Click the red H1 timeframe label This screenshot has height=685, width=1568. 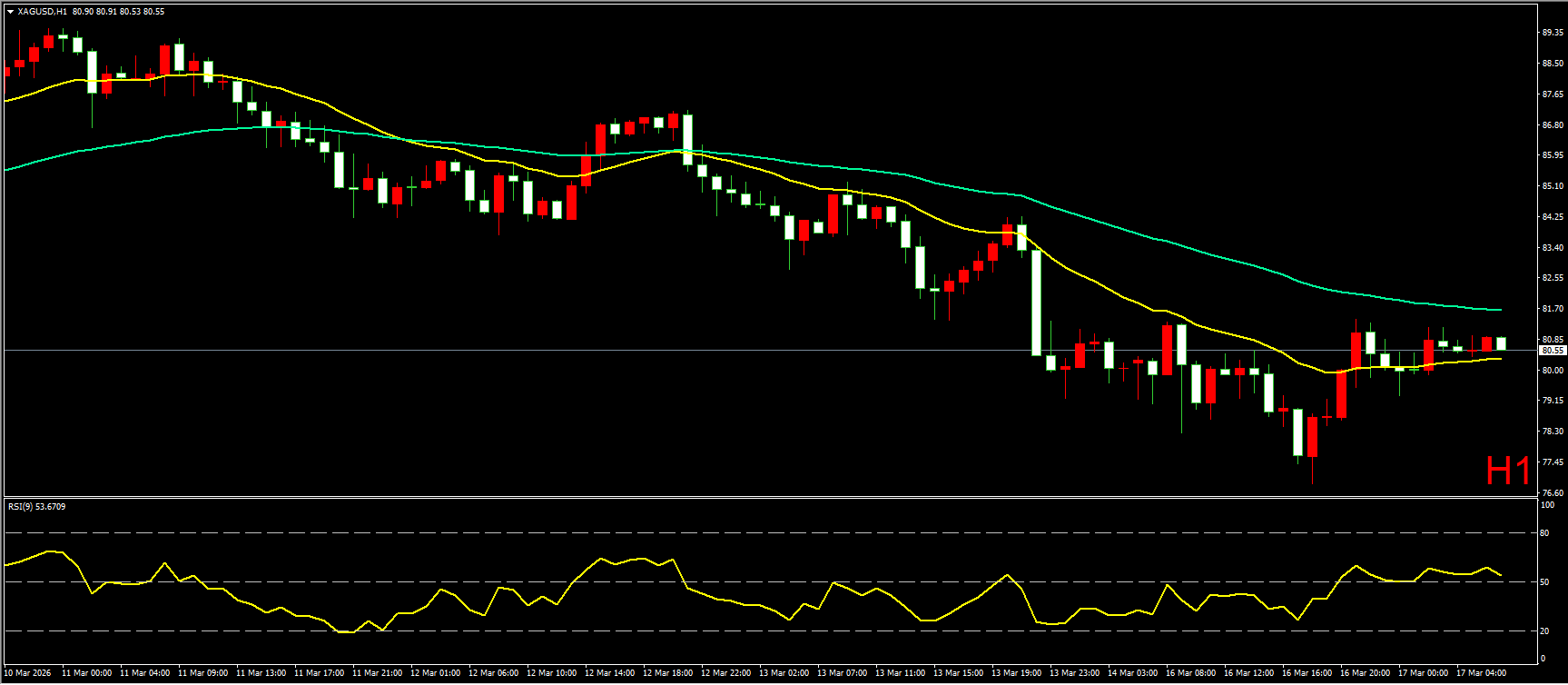(1508, 471)
